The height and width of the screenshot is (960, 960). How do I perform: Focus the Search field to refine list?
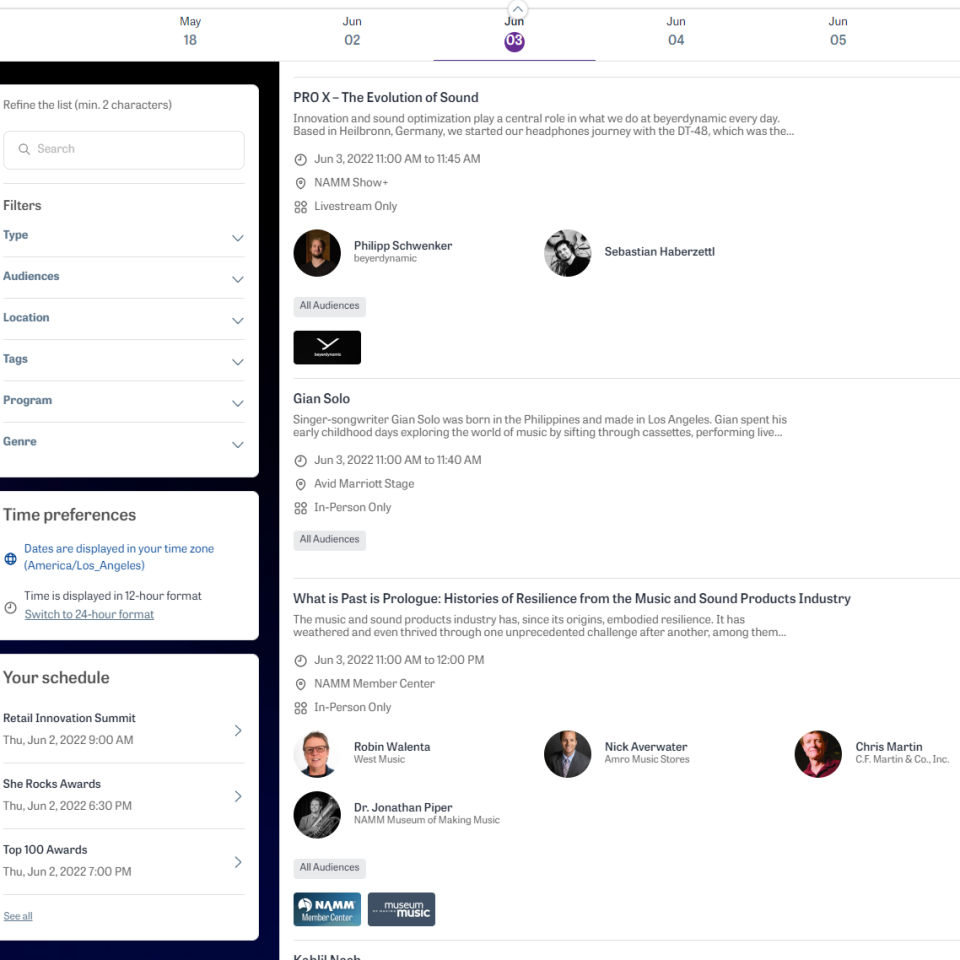[124, 150]
